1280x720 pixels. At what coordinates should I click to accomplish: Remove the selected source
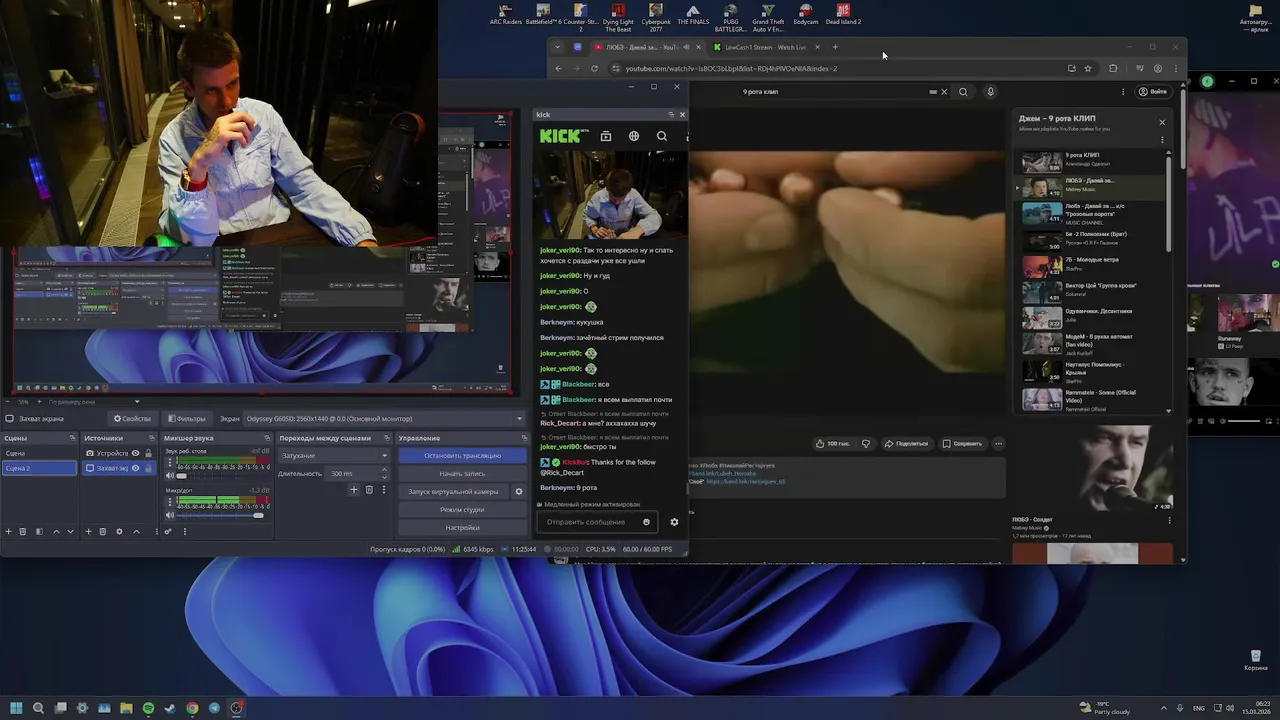[103, 532]
